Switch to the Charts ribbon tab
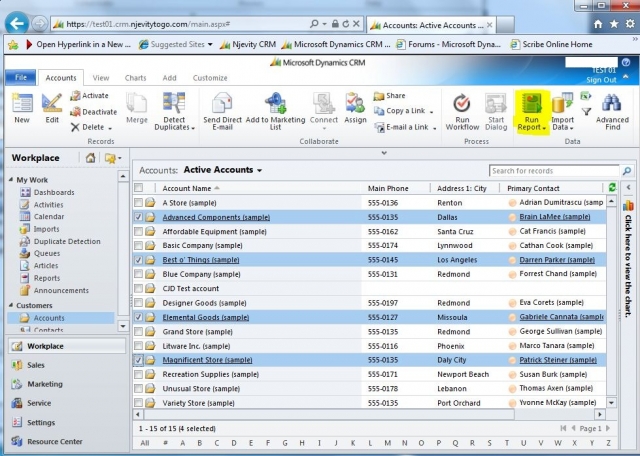This screenshot has height=456, width=640. coord(135,78)
